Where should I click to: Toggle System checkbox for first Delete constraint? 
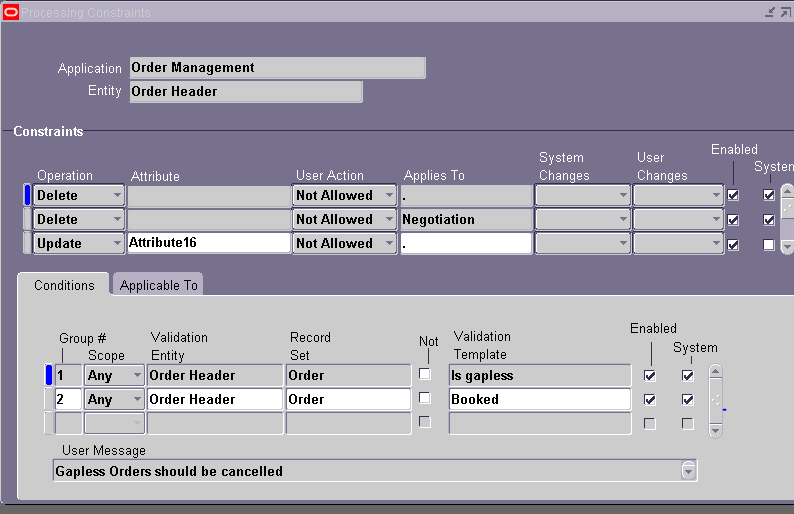pyautogui.click(x=769, y=195)
